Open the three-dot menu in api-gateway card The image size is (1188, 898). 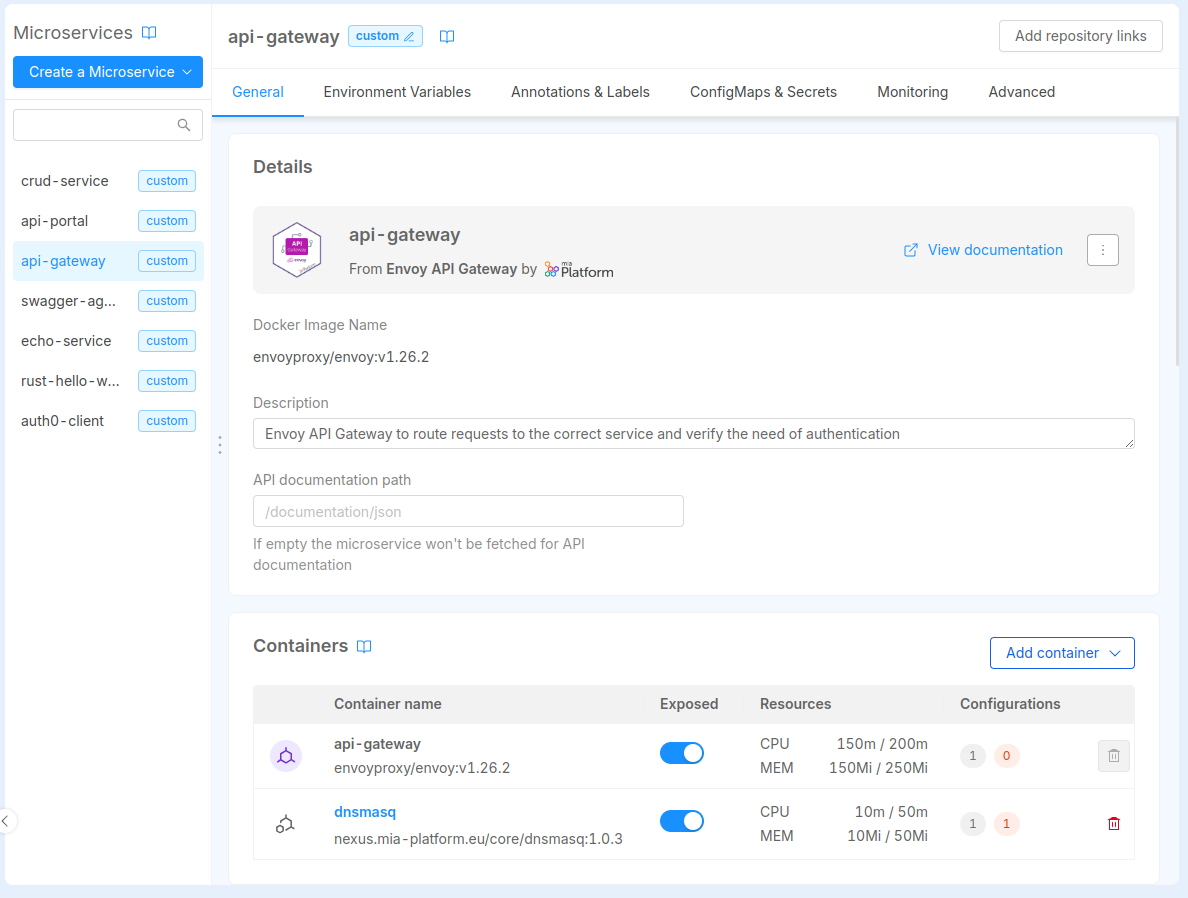pyautogui.click(x=1102, y=250)
